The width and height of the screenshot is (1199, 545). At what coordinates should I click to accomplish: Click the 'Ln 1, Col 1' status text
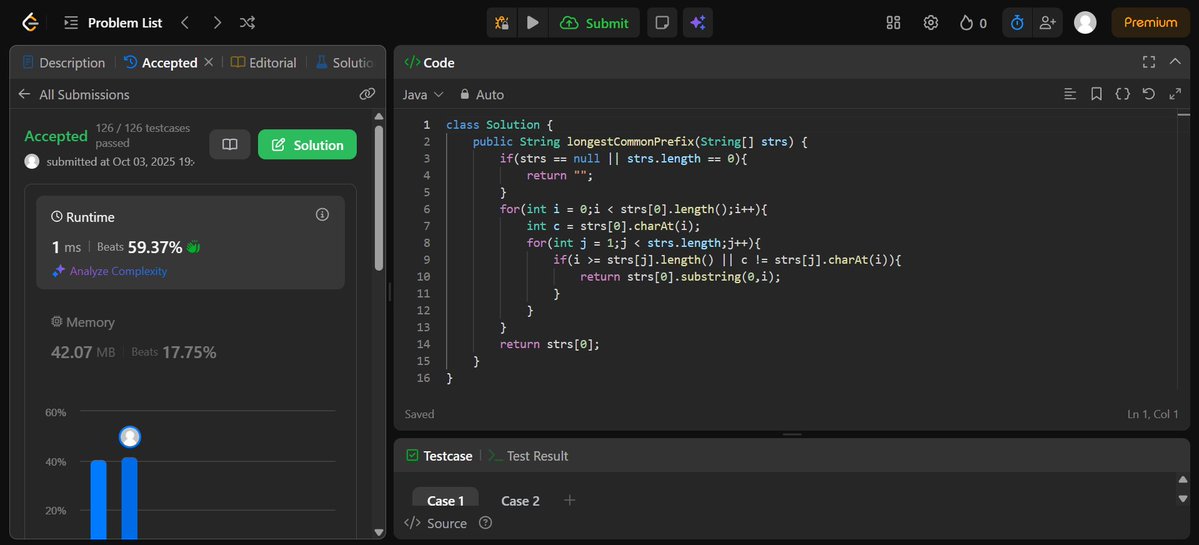(x=1152, y=414)
